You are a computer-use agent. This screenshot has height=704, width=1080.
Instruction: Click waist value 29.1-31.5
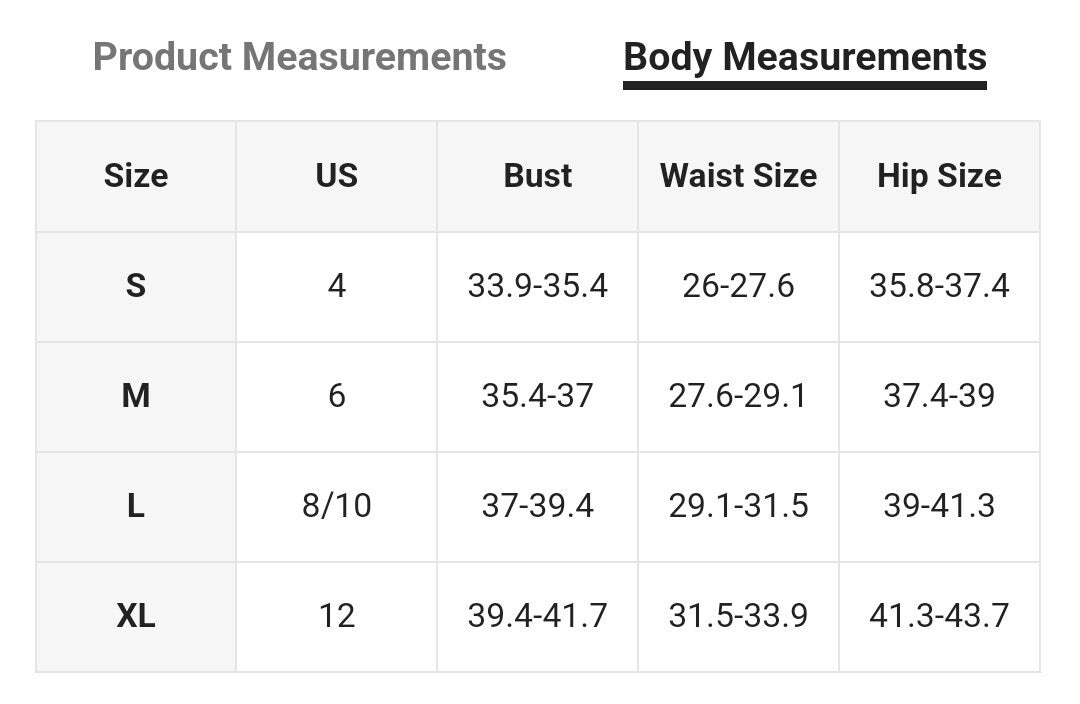tap(738, 506)
